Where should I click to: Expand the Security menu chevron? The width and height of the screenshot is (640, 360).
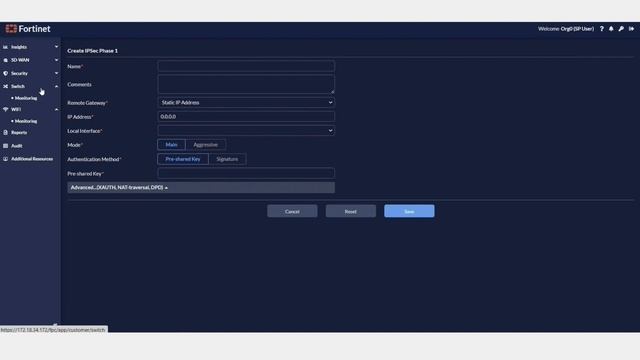click(x=56, y=73)
